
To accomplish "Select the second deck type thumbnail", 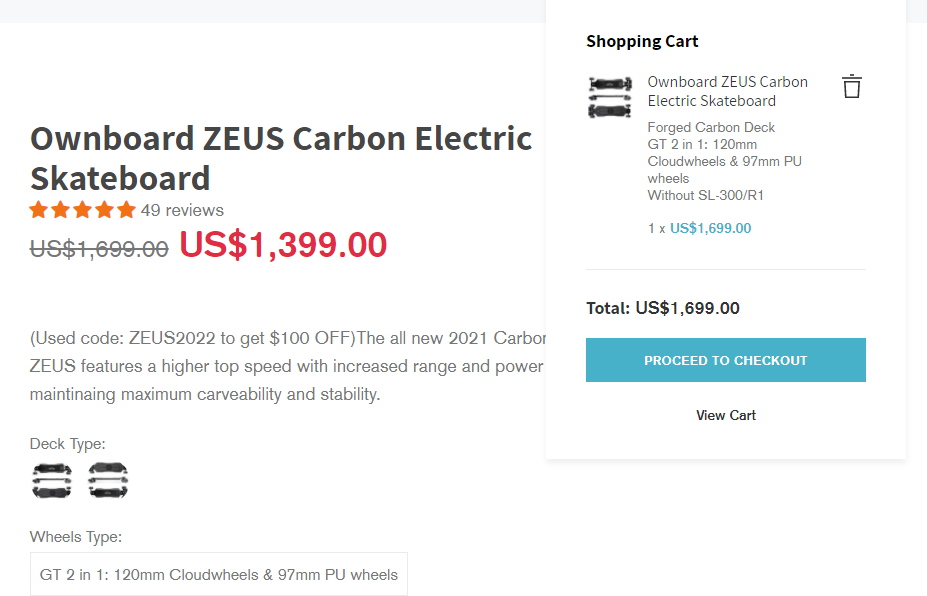I will point(108,480).
